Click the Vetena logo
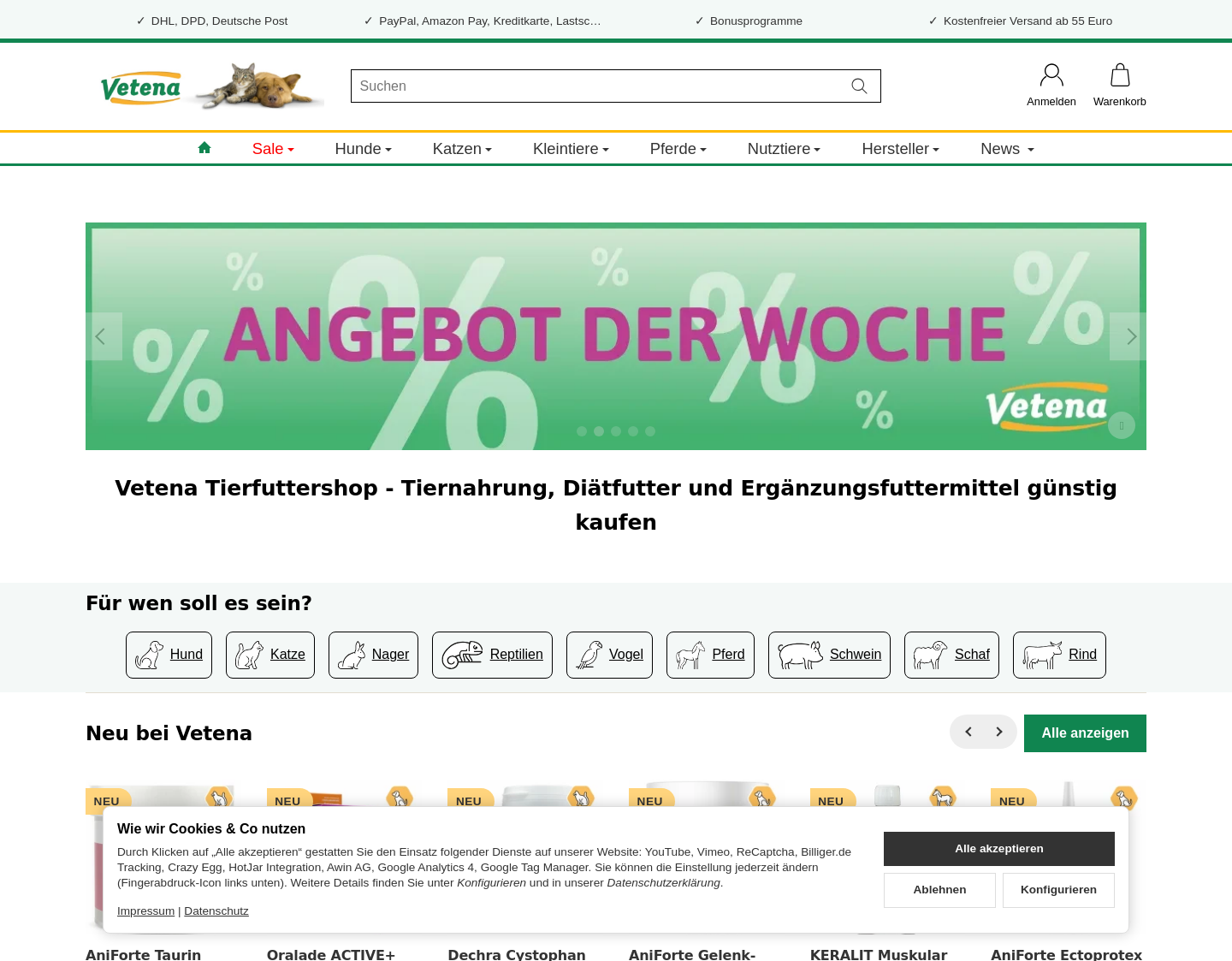Viewport: 1232px width, 961px height. point(141,87)
